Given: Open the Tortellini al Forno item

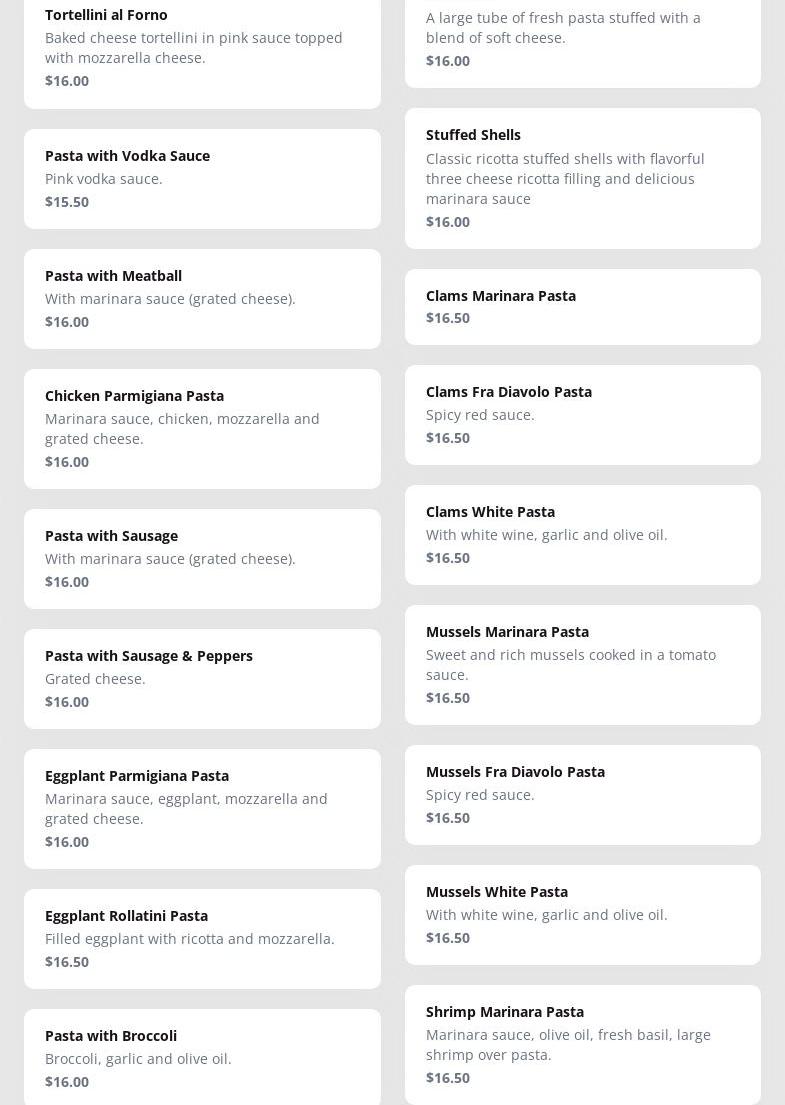Looking at the screenshot, I should [202, 47].
